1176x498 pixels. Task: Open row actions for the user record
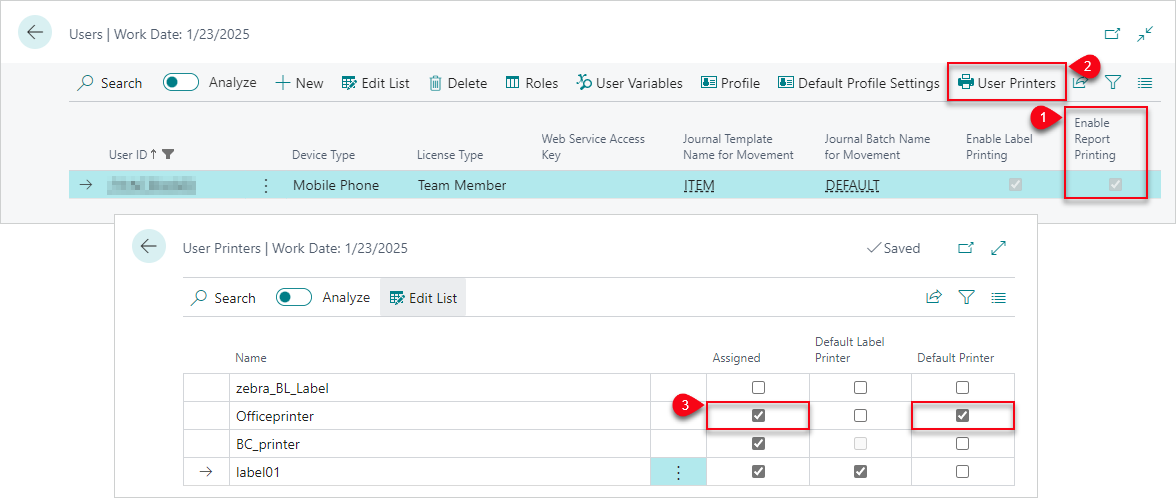tap(266, 185)
